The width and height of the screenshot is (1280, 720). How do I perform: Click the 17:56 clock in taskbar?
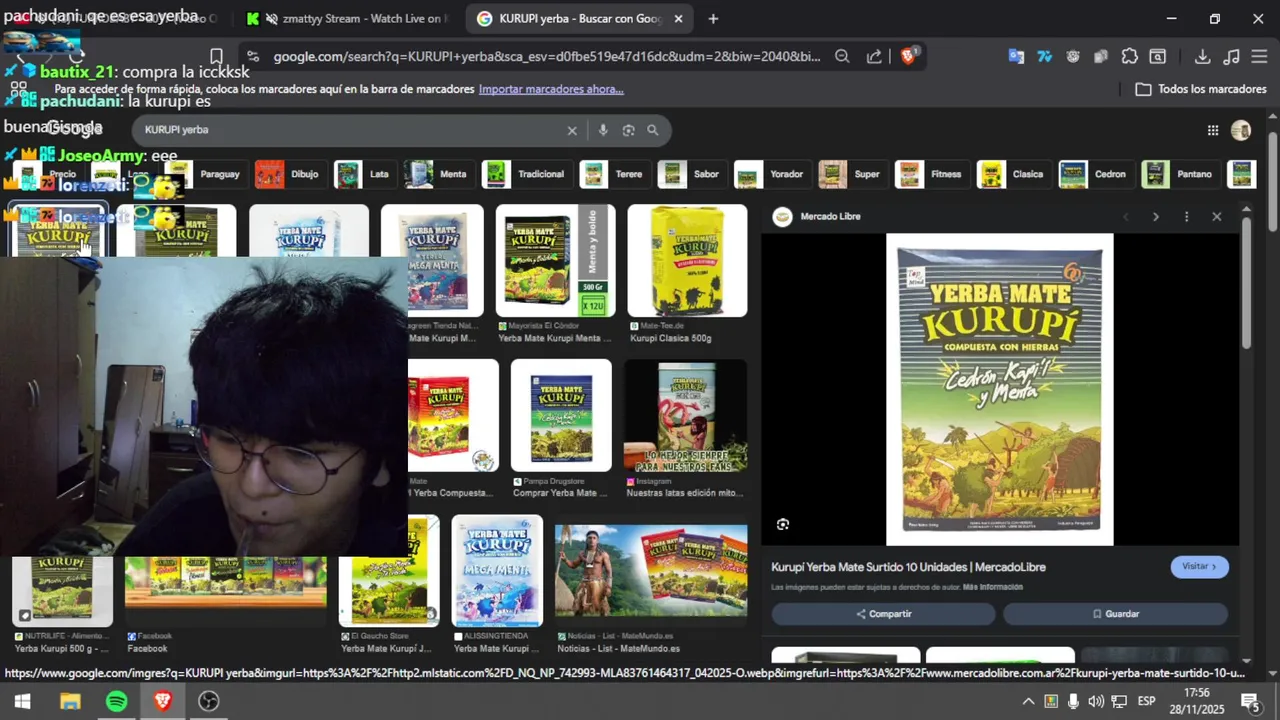pos(1196,693)
